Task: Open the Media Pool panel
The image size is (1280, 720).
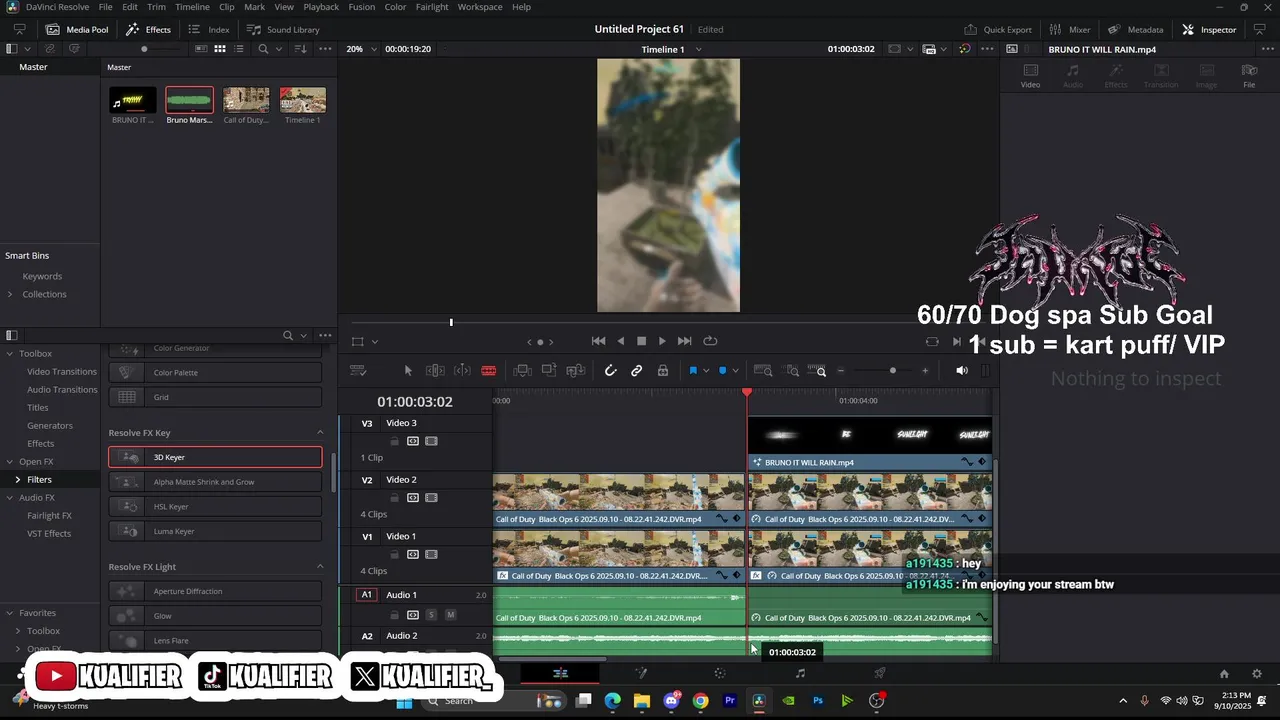Action: [77, 30]
